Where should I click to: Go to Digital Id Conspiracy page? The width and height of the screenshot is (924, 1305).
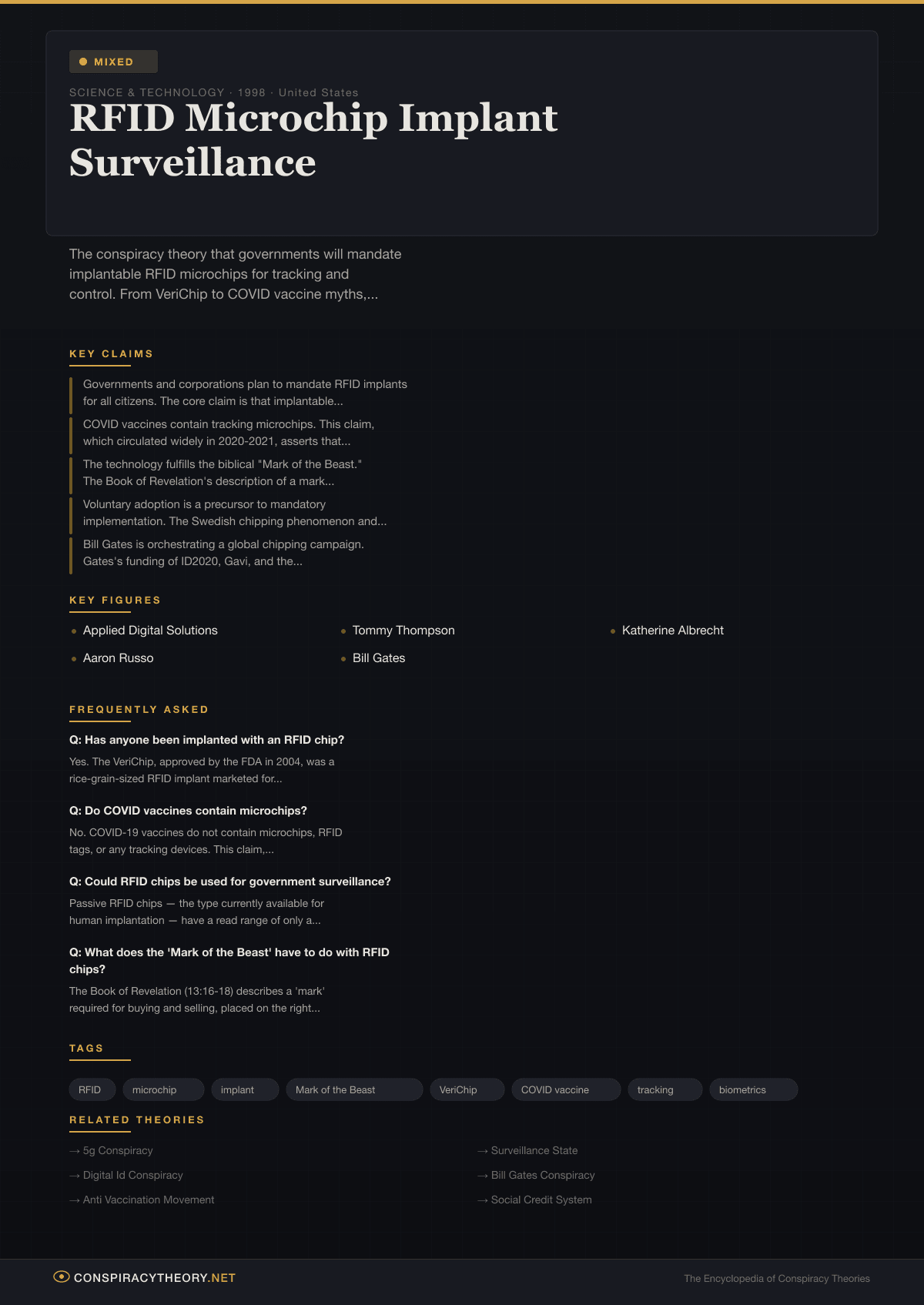point(132,1175)
